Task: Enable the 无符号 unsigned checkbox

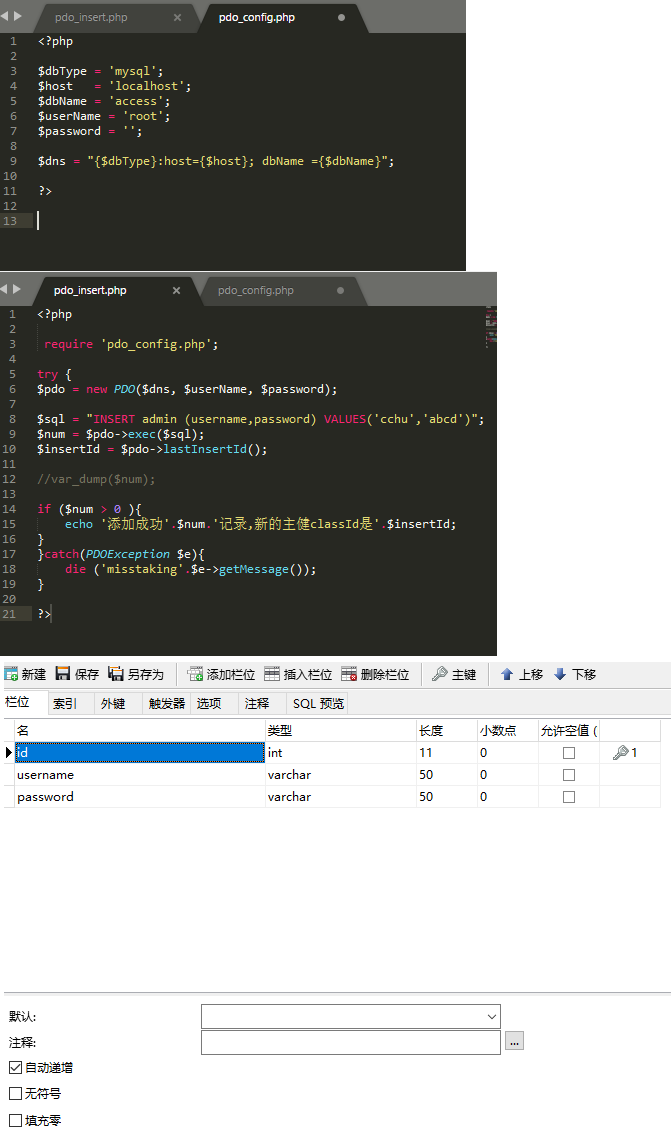Action: tap(15, 1094)
